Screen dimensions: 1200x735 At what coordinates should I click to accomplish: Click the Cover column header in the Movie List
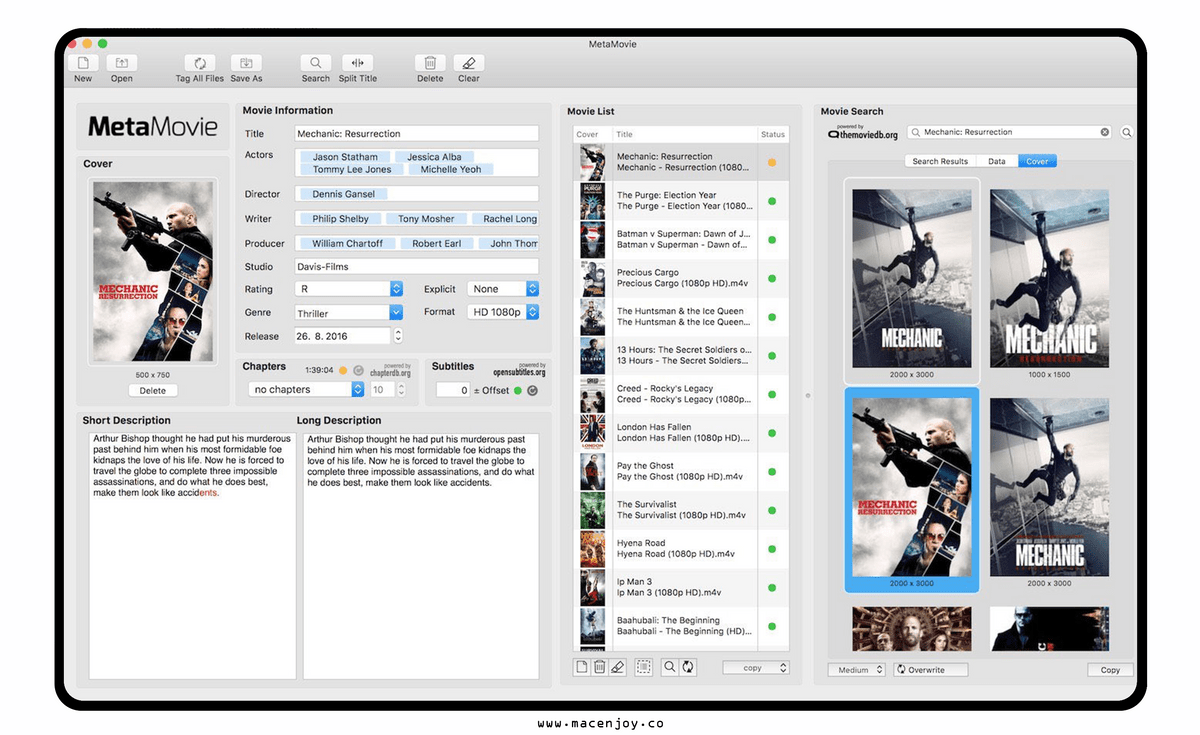click(592, 134)
